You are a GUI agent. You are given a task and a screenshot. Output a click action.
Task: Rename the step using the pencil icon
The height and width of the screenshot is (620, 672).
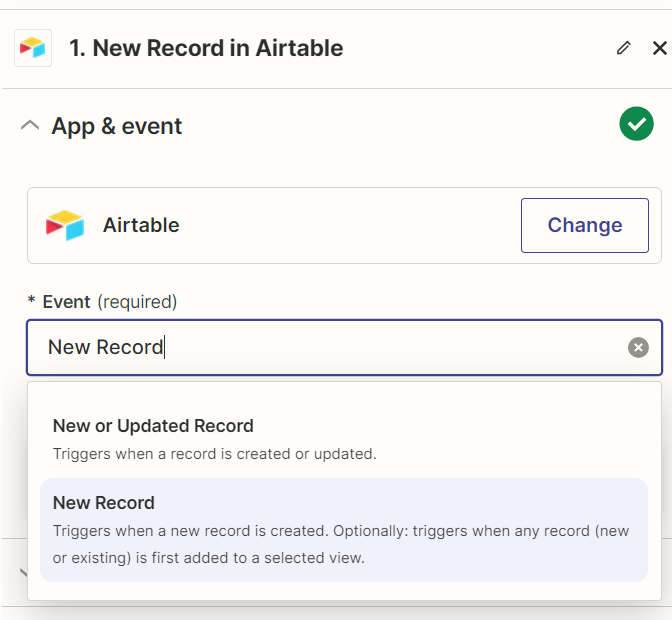(x=624, y=48)
